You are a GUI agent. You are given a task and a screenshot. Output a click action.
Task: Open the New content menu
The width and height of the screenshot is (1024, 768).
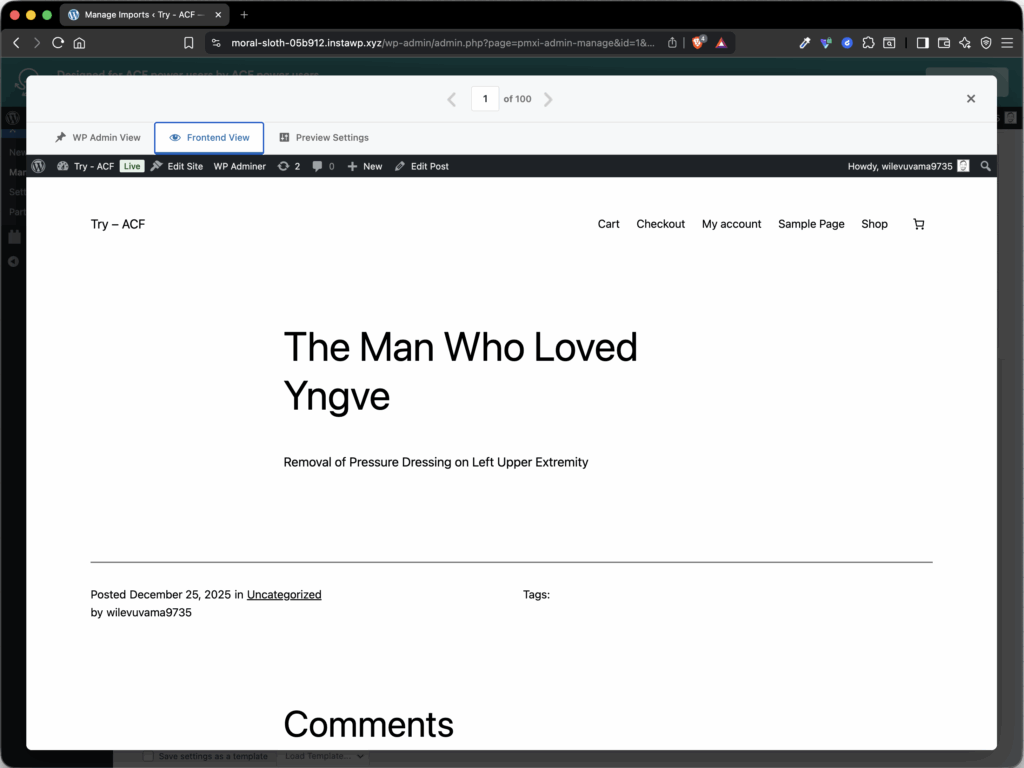point(364,167)
